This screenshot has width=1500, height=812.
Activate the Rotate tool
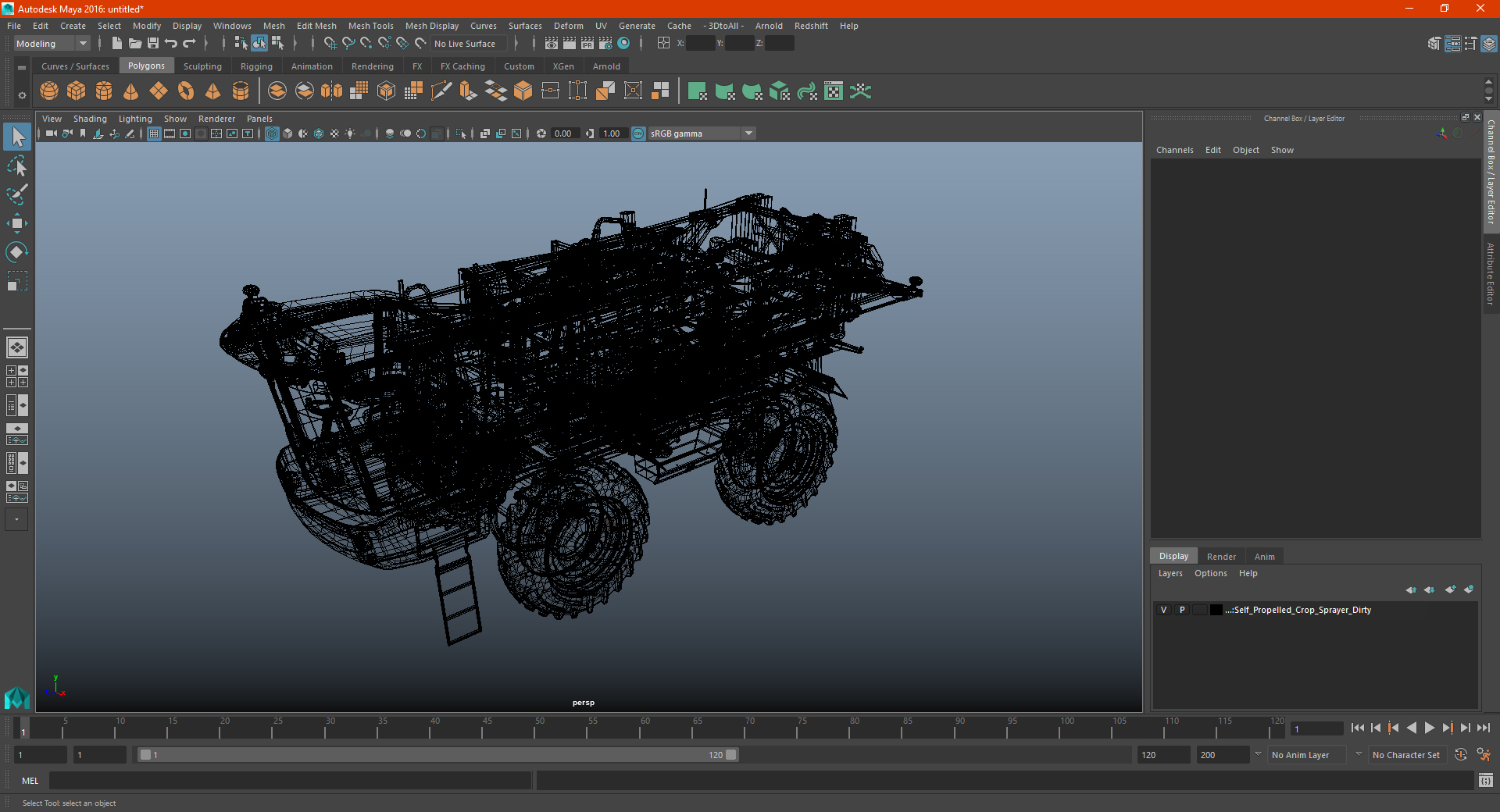17,252
